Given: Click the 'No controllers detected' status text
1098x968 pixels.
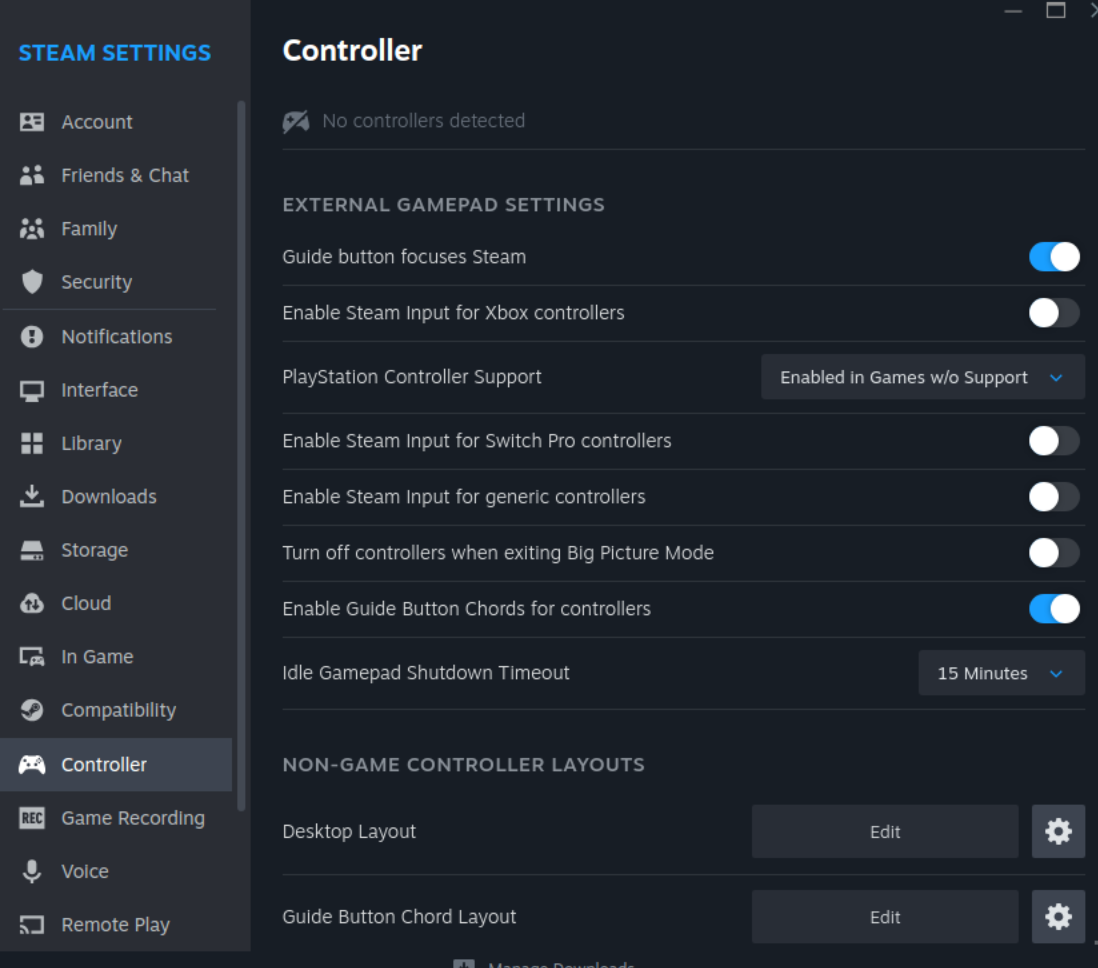Looking at the screenshot, I should 424,120.
